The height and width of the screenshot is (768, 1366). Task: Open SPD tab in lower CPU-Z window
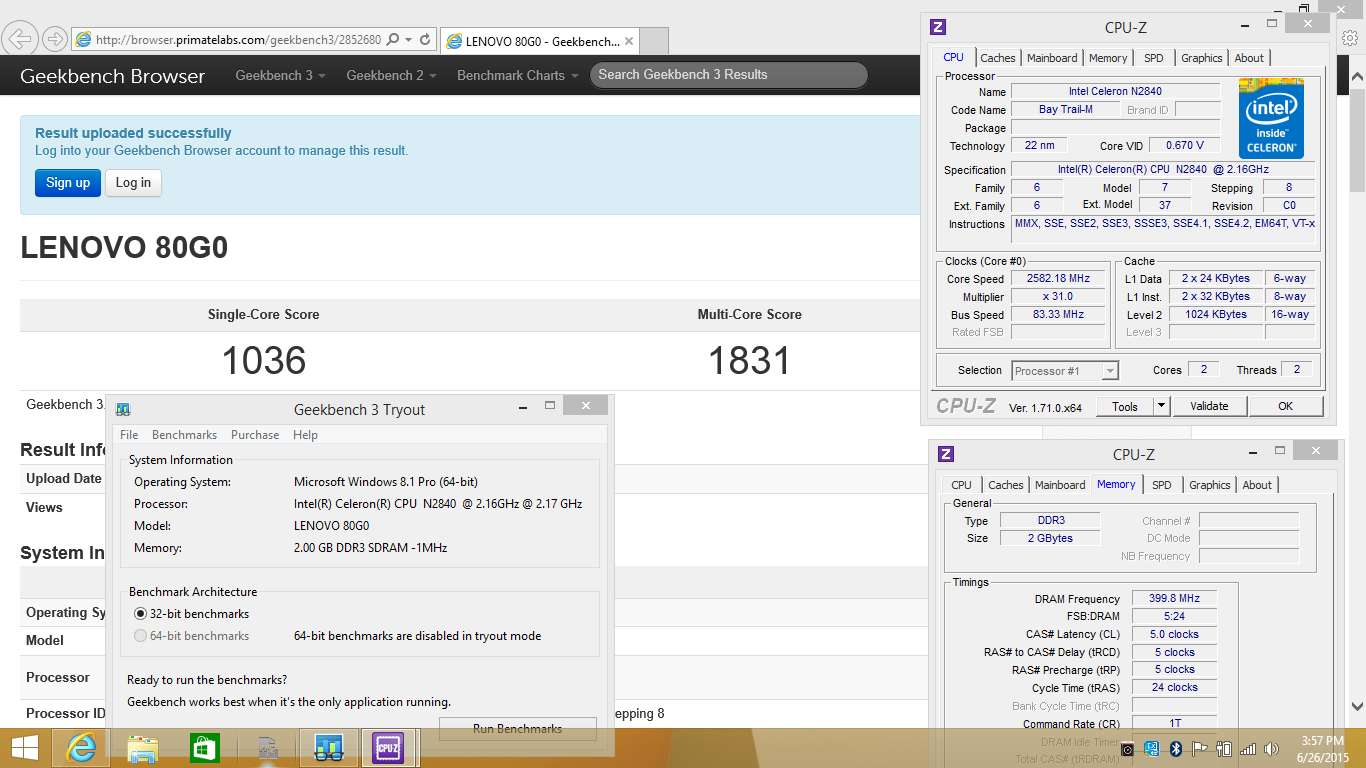pos(1162,485)
